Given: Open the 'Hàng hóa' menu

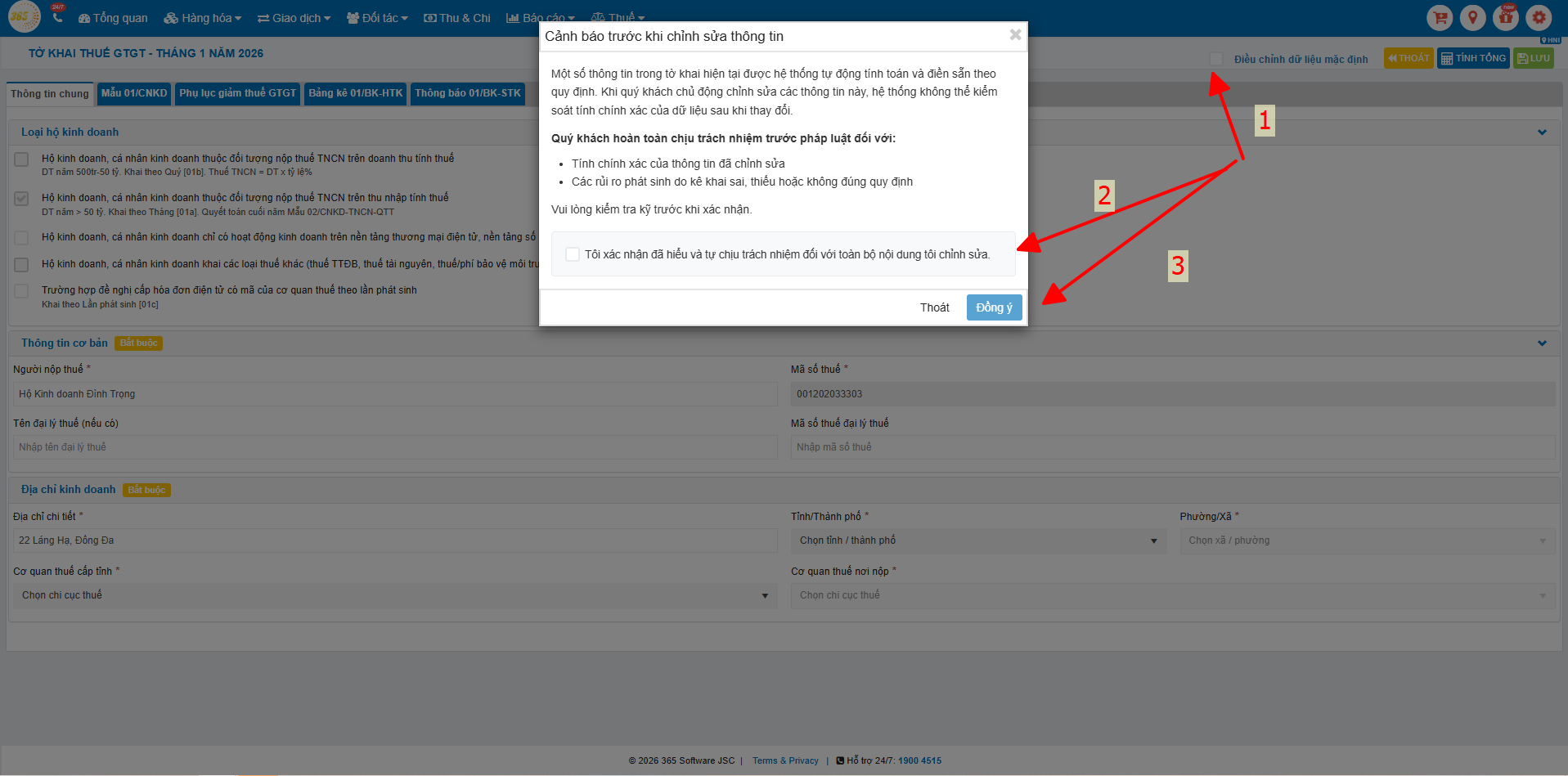Looking at the screenshot, I should (202, 18).
